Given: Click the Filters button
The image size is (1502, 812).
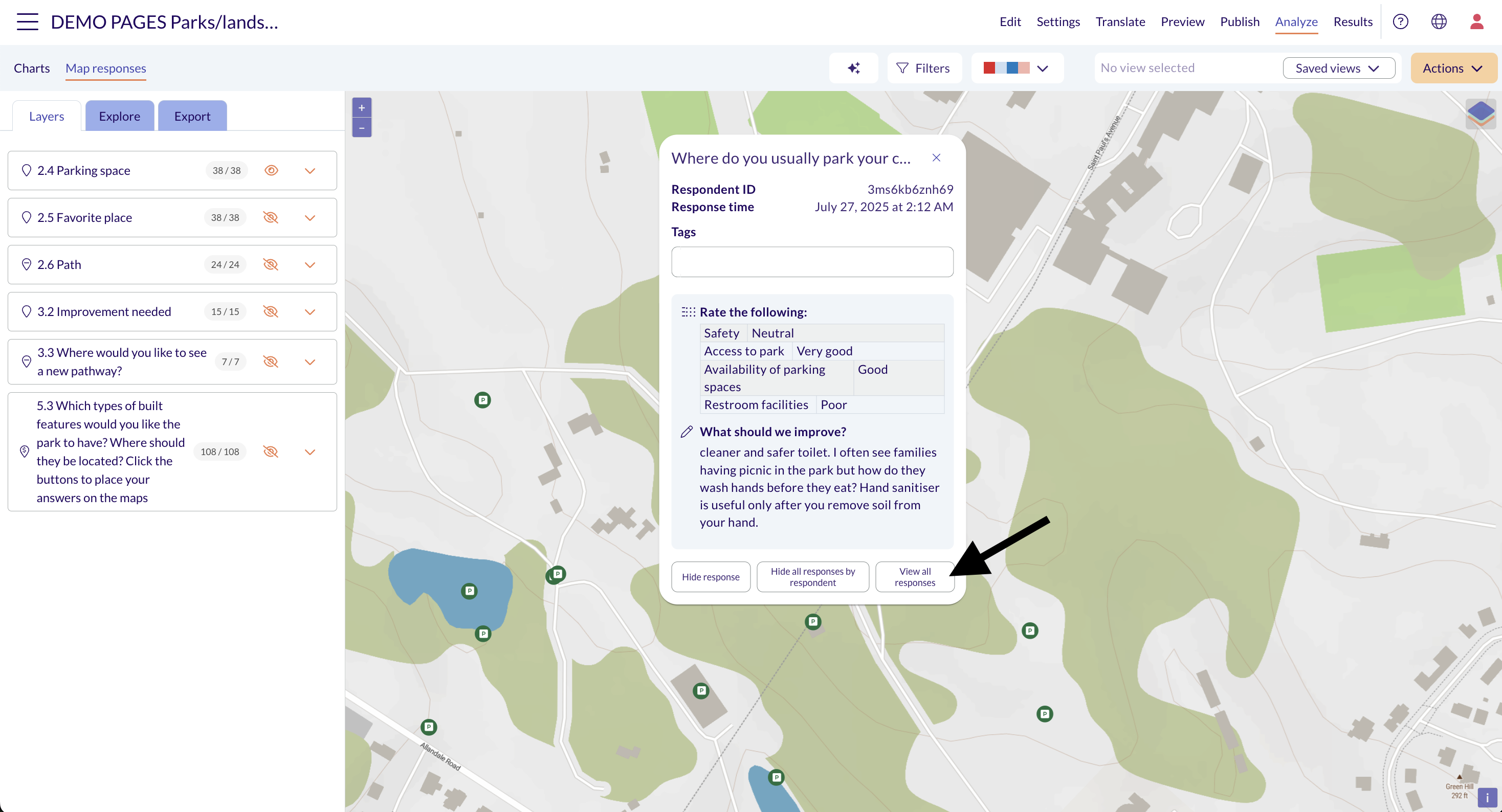Looking at the screenshot, I should [x=924, y=68].
